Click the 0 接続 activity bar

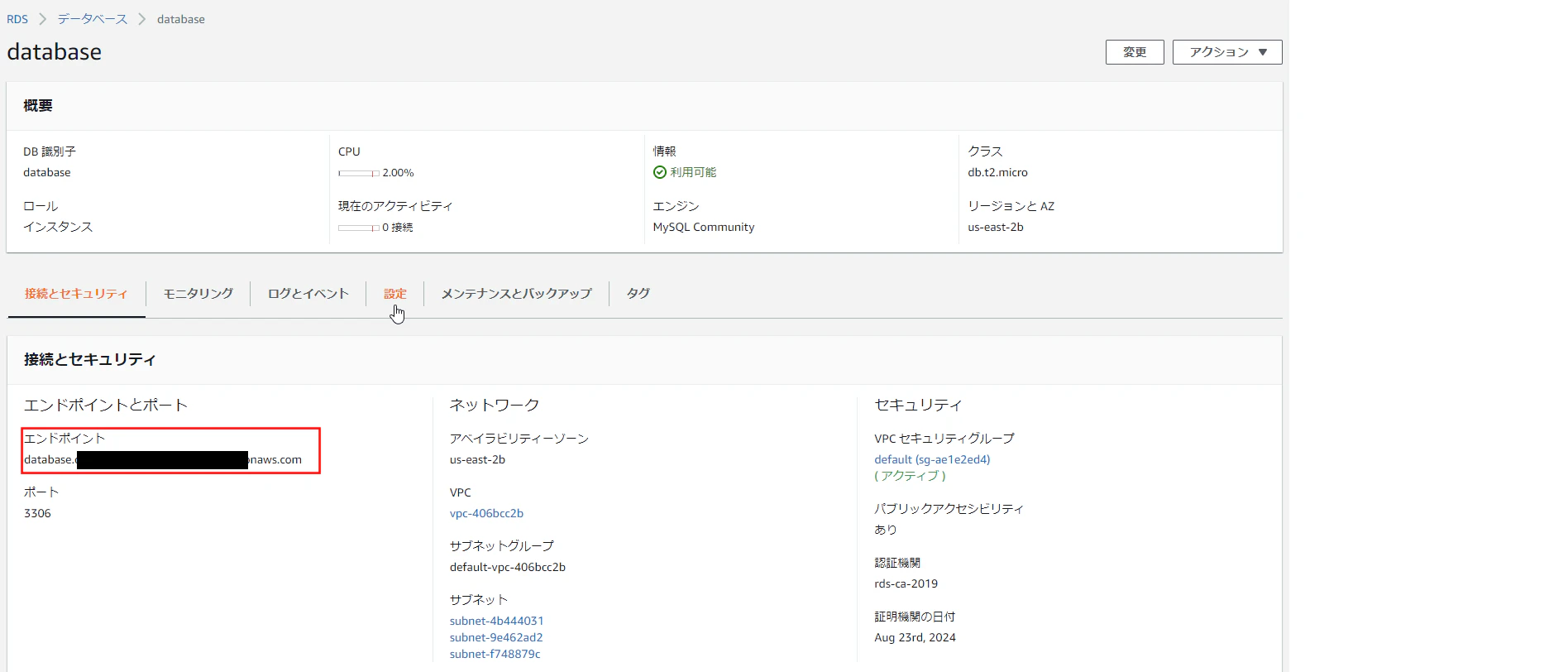(359, 228)
